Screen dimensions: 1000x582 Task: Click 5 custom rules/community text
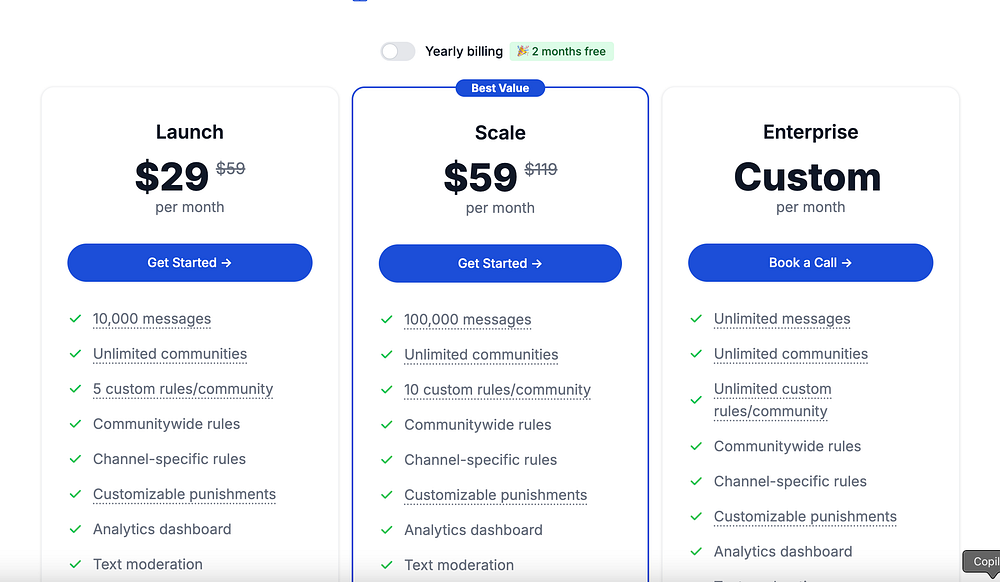(x=183, y=389)
